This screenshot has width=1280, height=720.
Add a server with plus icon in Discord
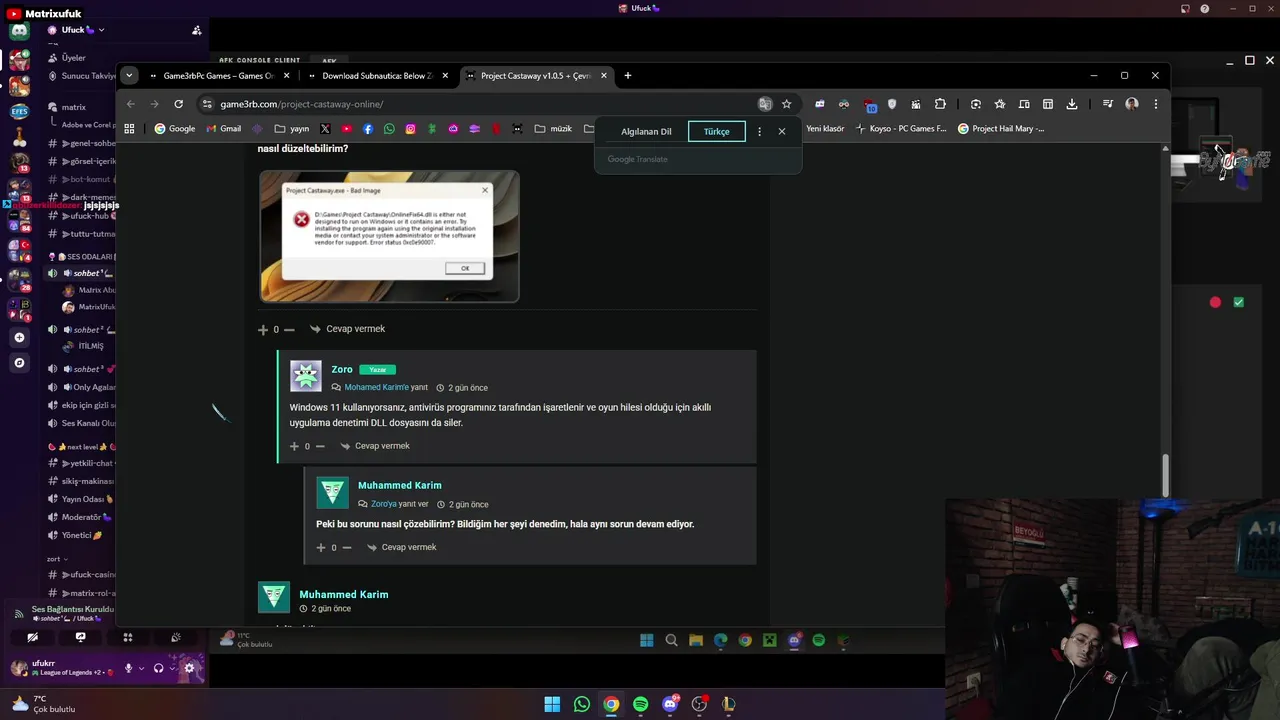click(x=19, y=338)
